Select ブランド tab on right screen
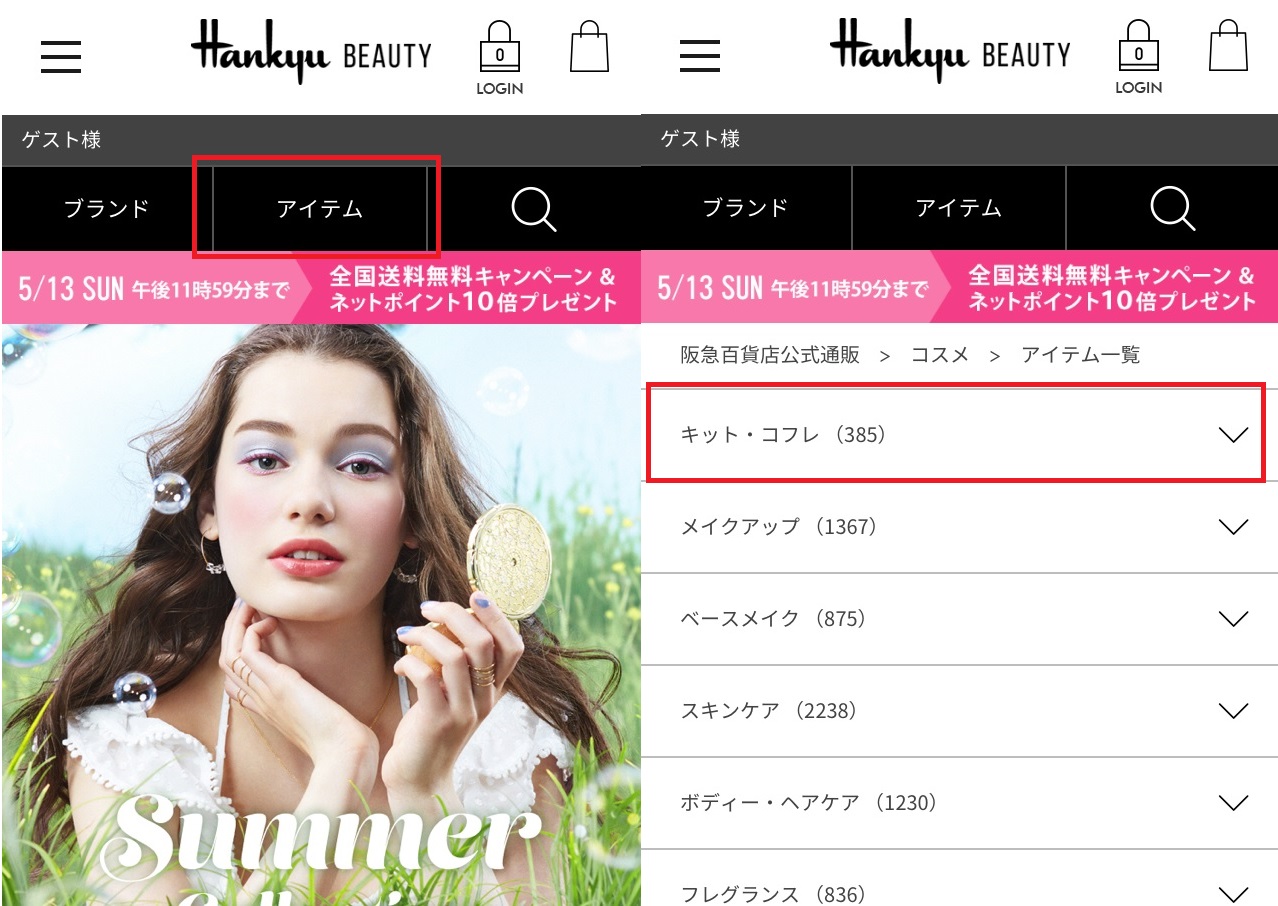Screen dimensions: 1278x906 click(746, 208)
